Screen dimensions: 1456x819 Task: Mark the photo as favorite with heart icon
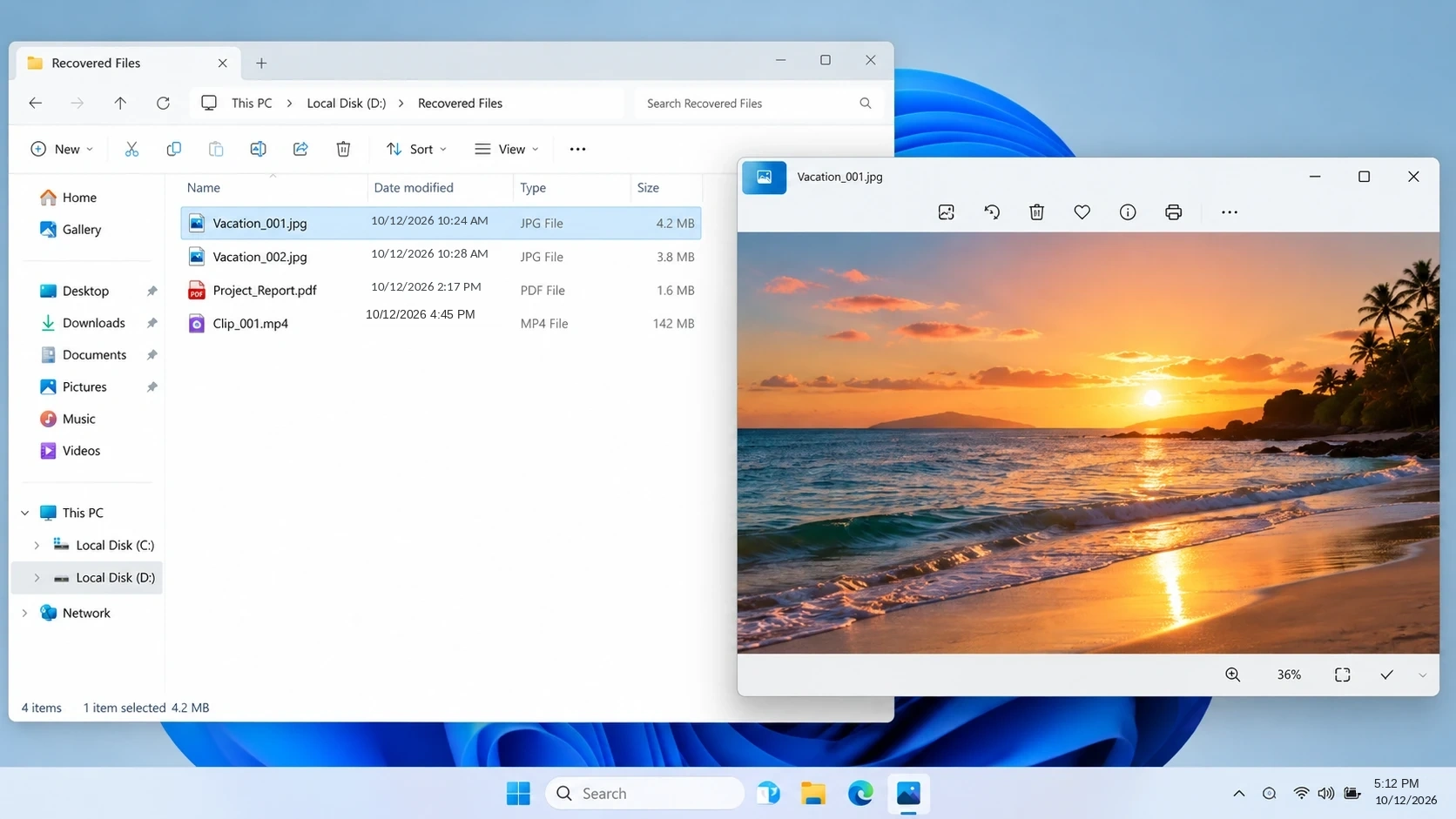tap(1082, 212)
